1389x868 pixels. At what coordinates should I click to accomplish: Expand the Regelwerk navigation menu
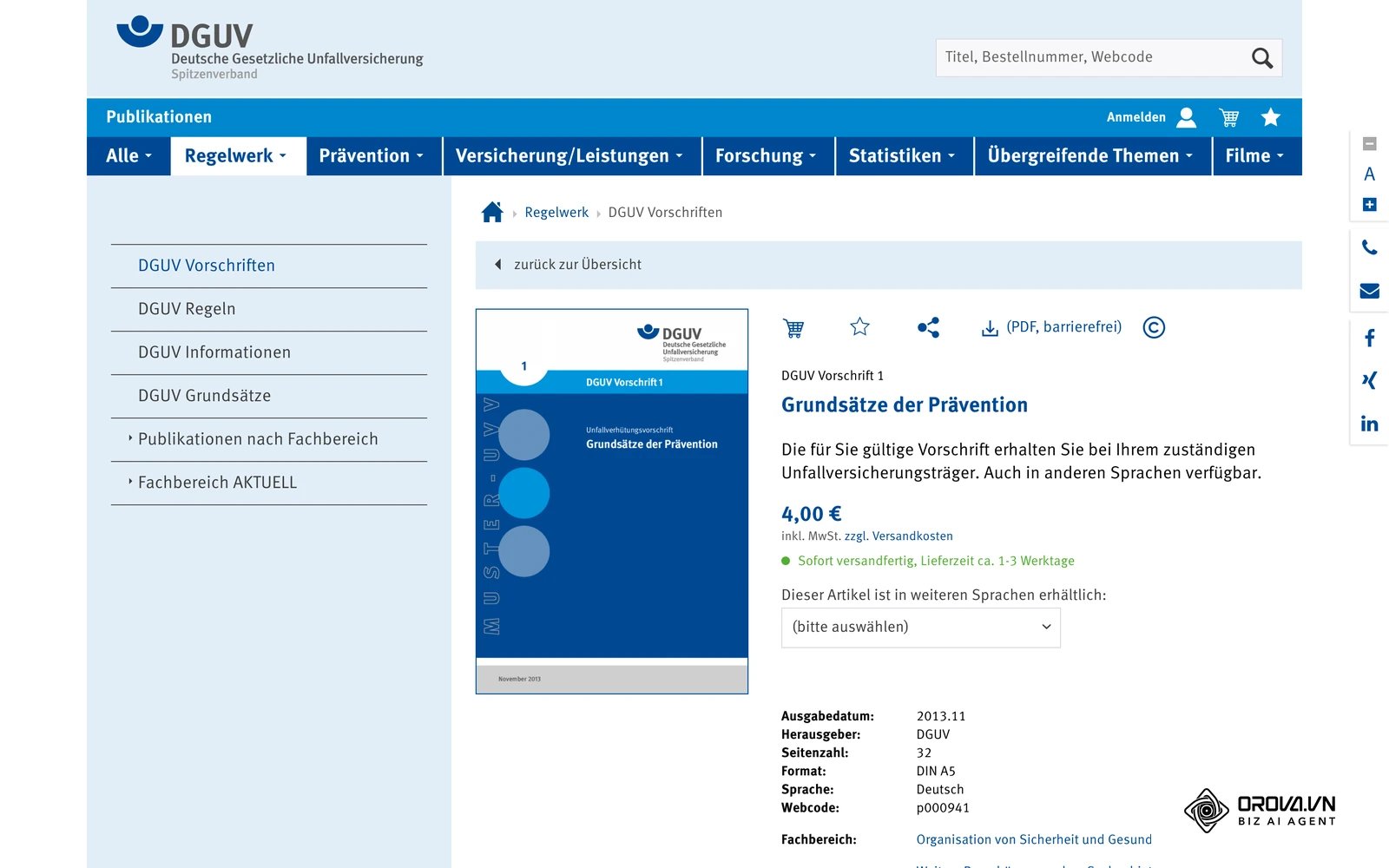tap(238, 156)
